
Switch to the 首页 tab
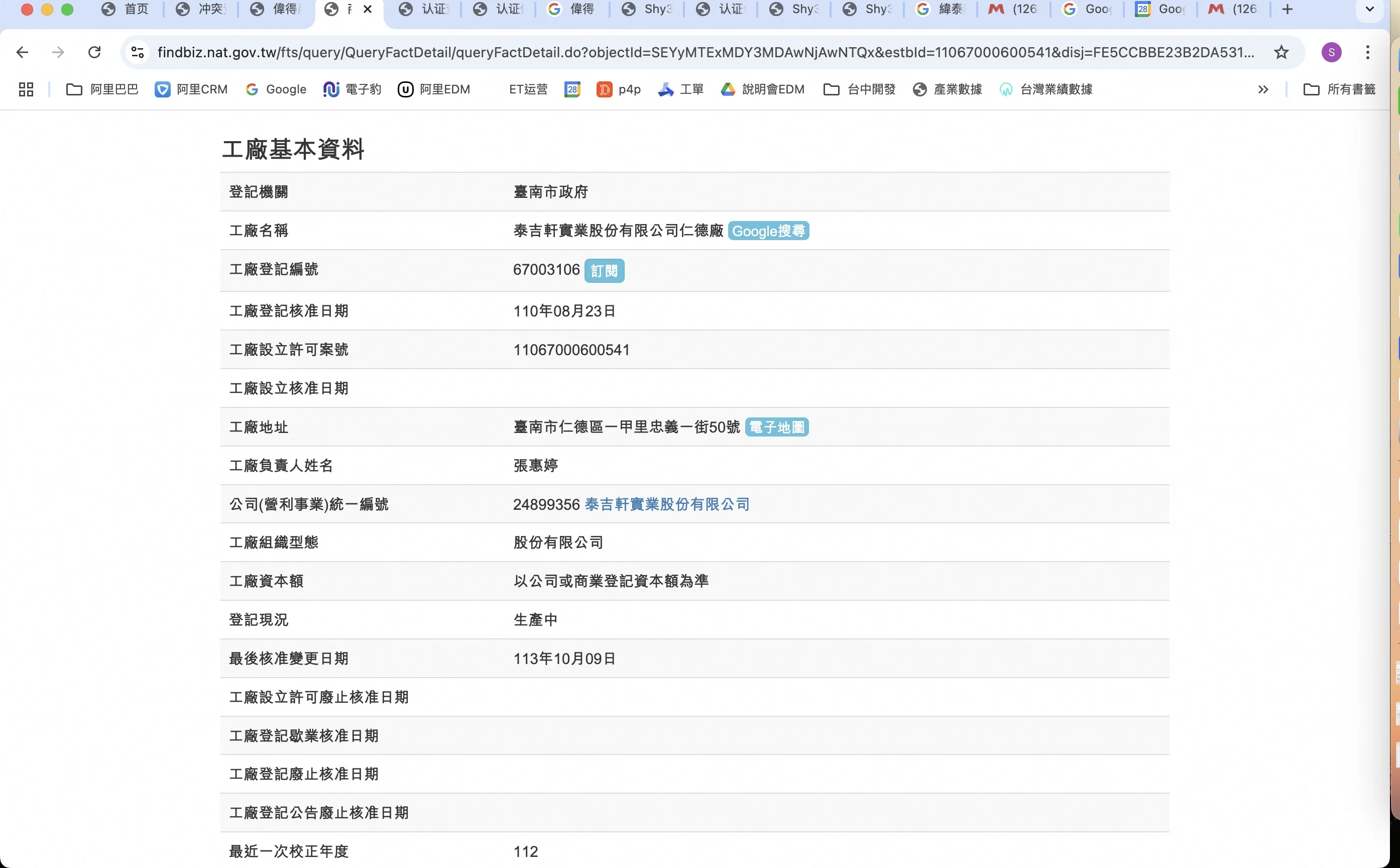tap(125, 9)
